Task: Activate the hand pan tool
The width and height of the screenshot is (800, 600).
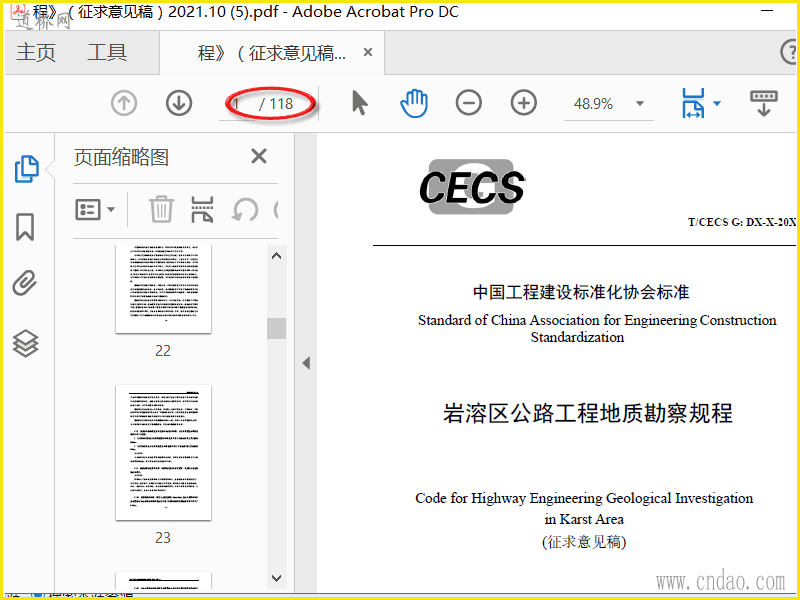Action: coord(414,103)
